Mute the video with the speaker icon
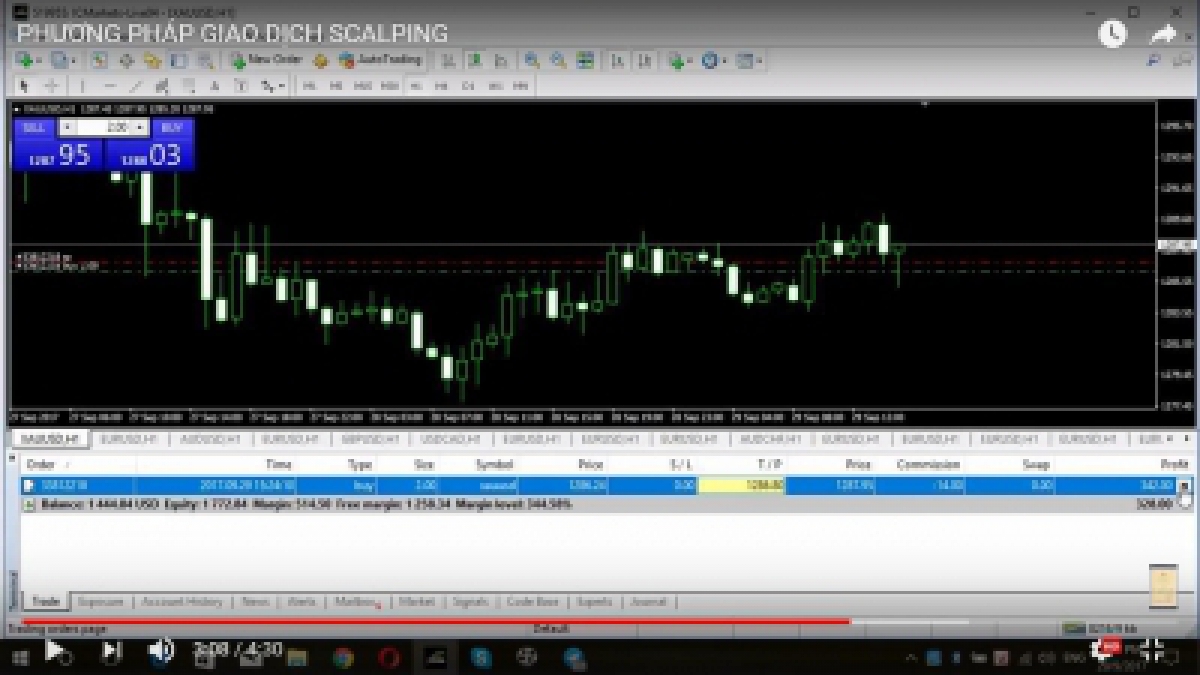1200x675 pixels. [161, 651]
